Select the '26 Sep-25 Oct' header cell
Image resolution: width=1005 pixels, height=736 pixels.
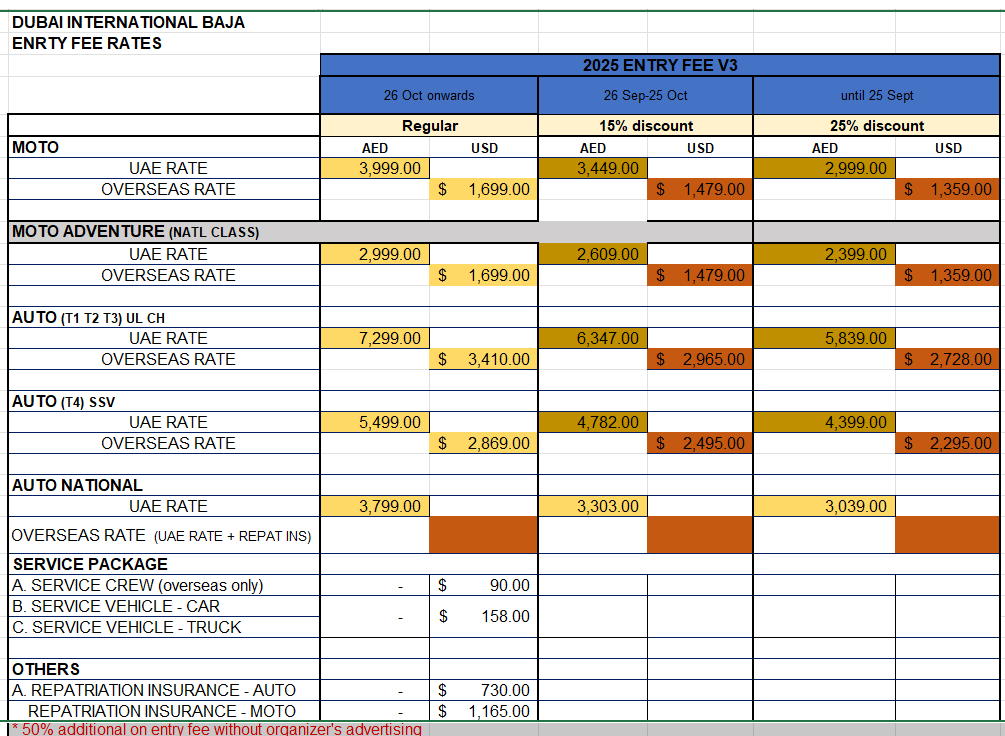[x=645, y=96]
